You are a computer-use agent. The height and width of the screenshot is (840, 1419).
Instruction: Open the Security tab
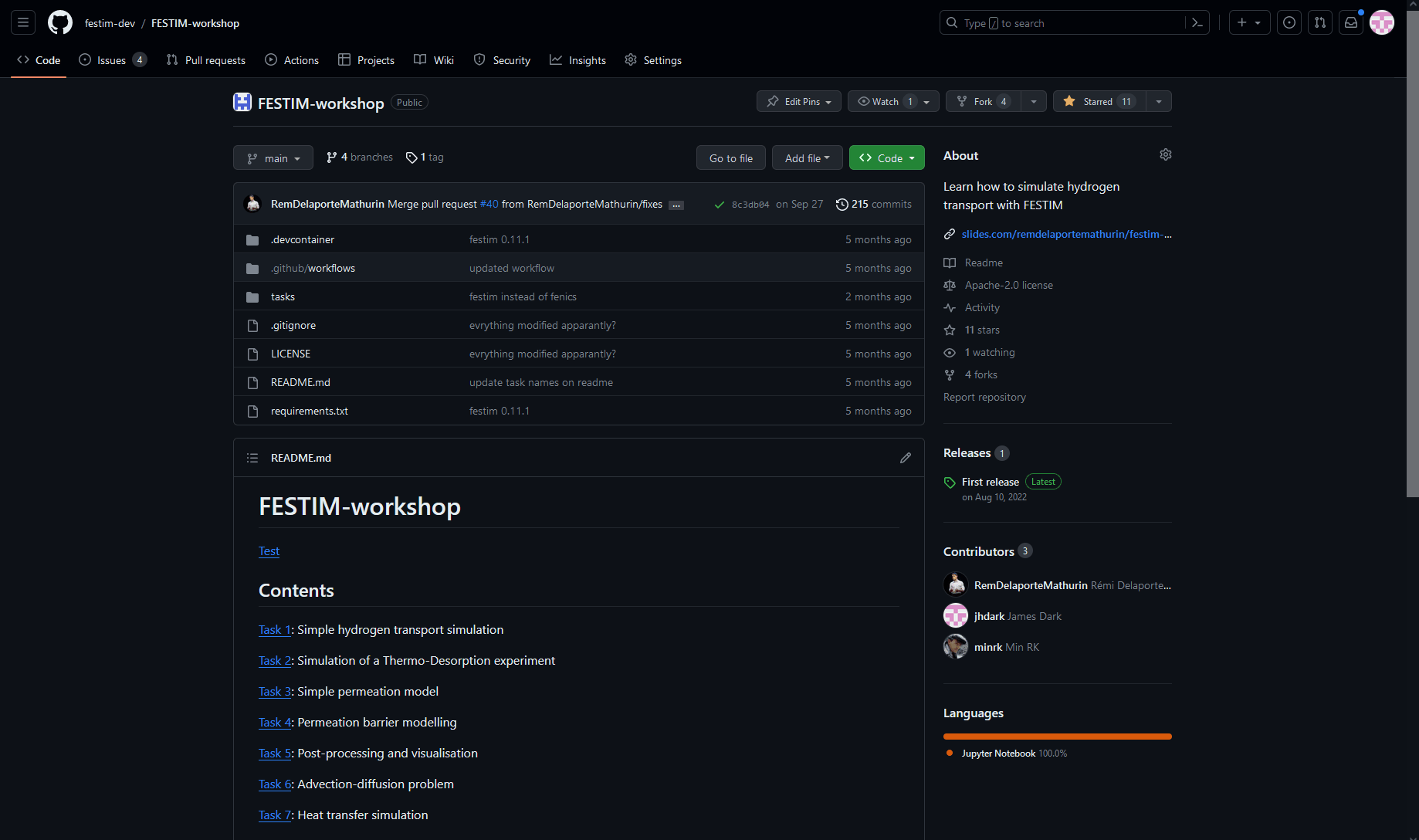pos(502,60)
